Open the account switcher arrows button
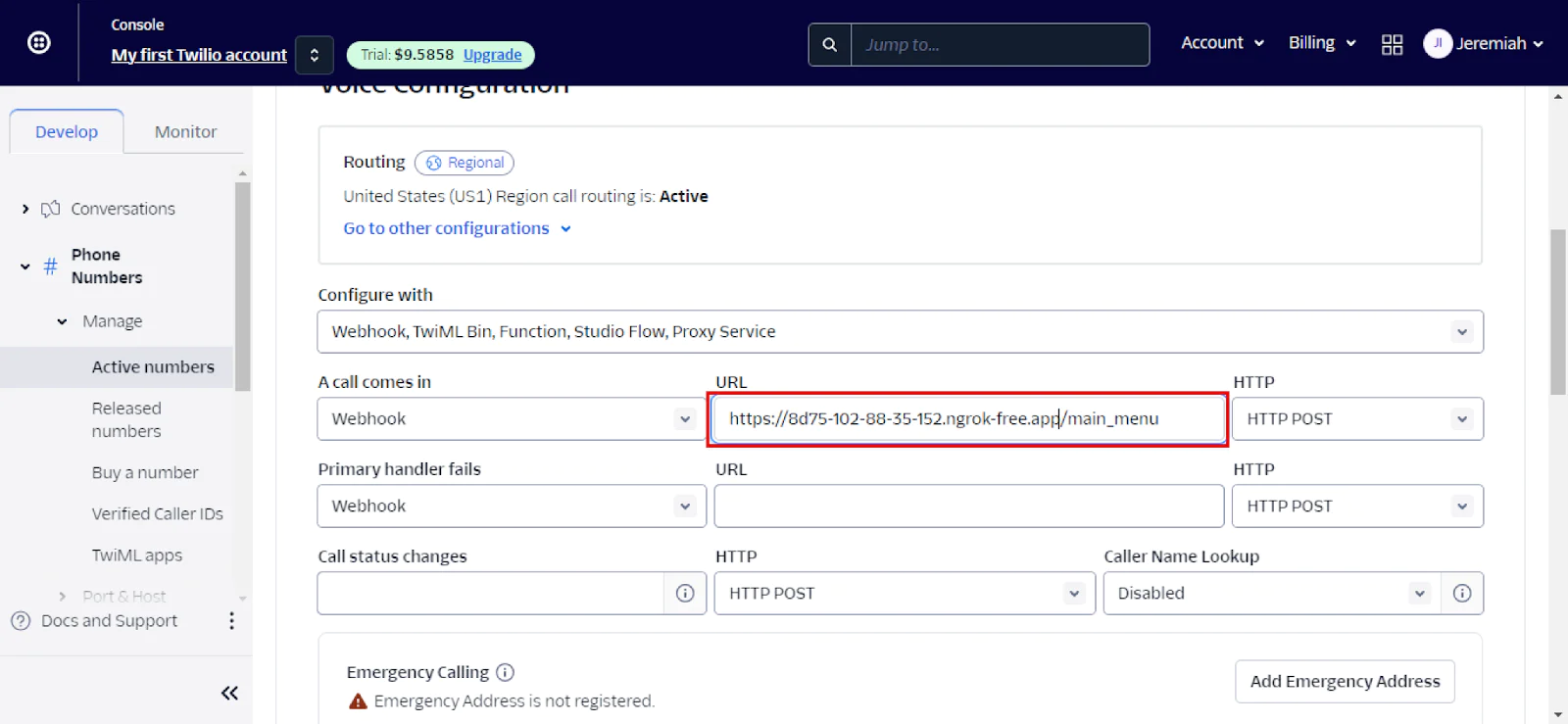Screen dimensions: 1568x724 point(315,55)
